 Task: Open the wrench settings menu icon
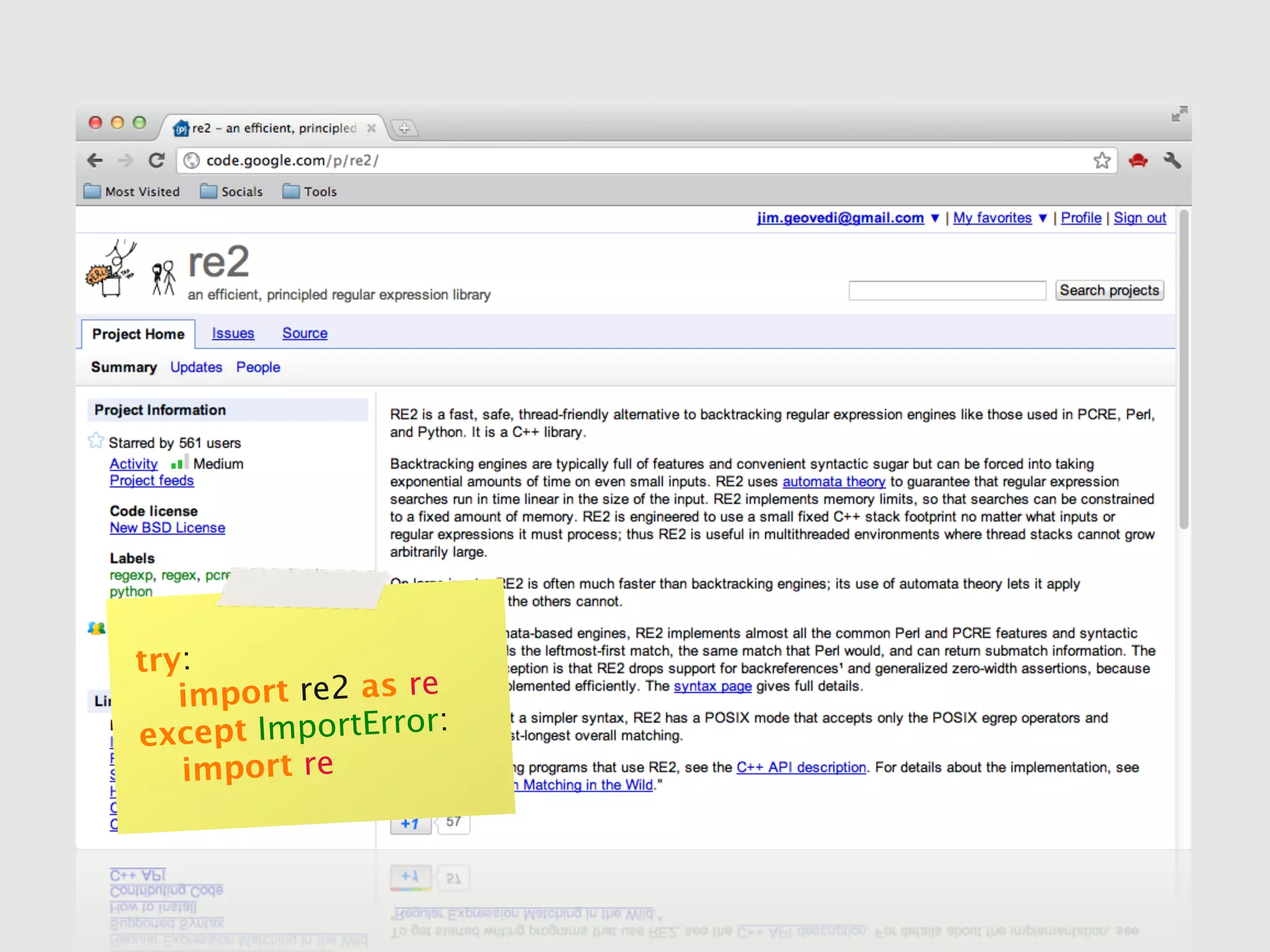(x=1171, y=161)
